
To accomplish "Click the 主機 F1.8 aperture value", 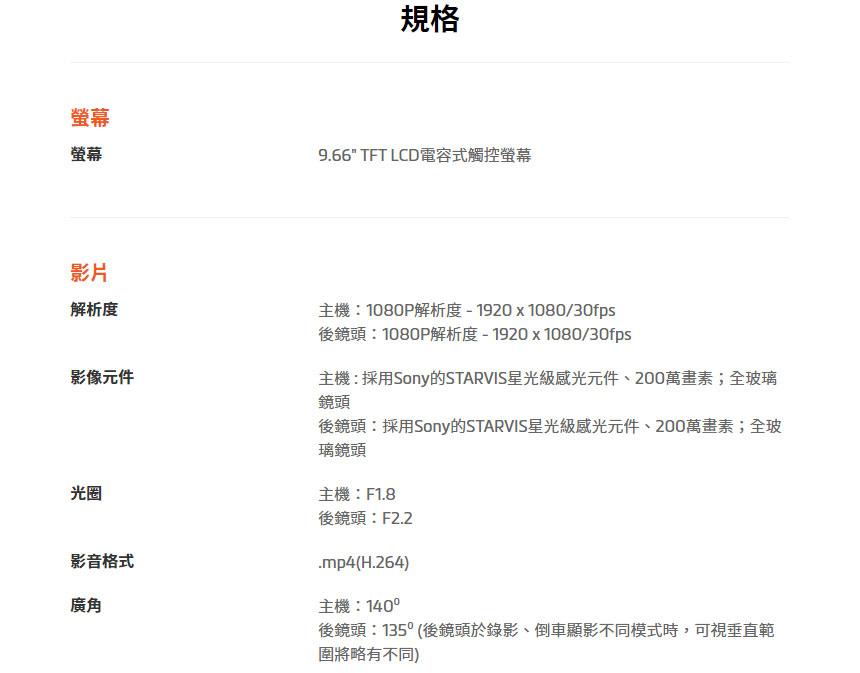I will coord(357,494).
